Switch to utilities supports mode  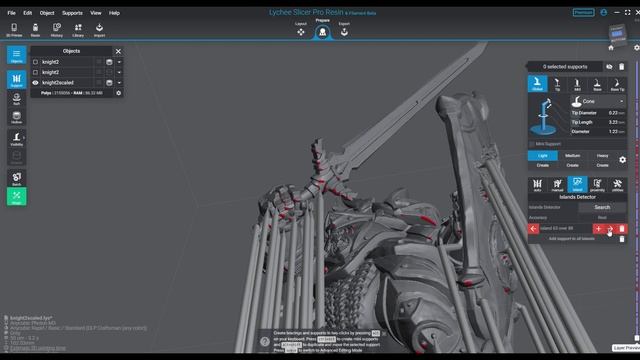click(x=618, y=185)
